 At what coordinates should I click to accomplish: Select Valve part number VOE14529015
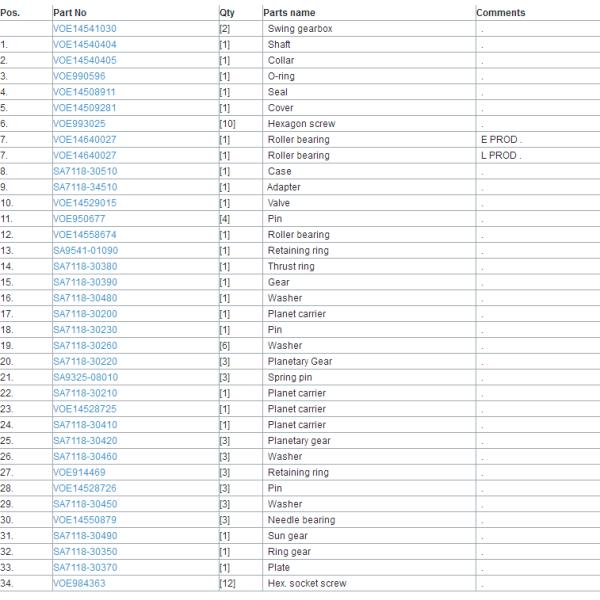tap(84, 203)
